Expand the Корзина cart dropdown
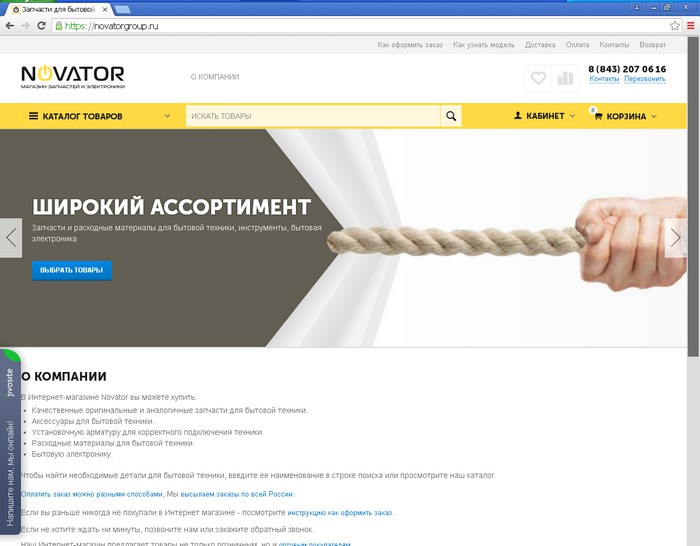The width and height of the screenshot is (700, 546). click(x=625, y=116)
